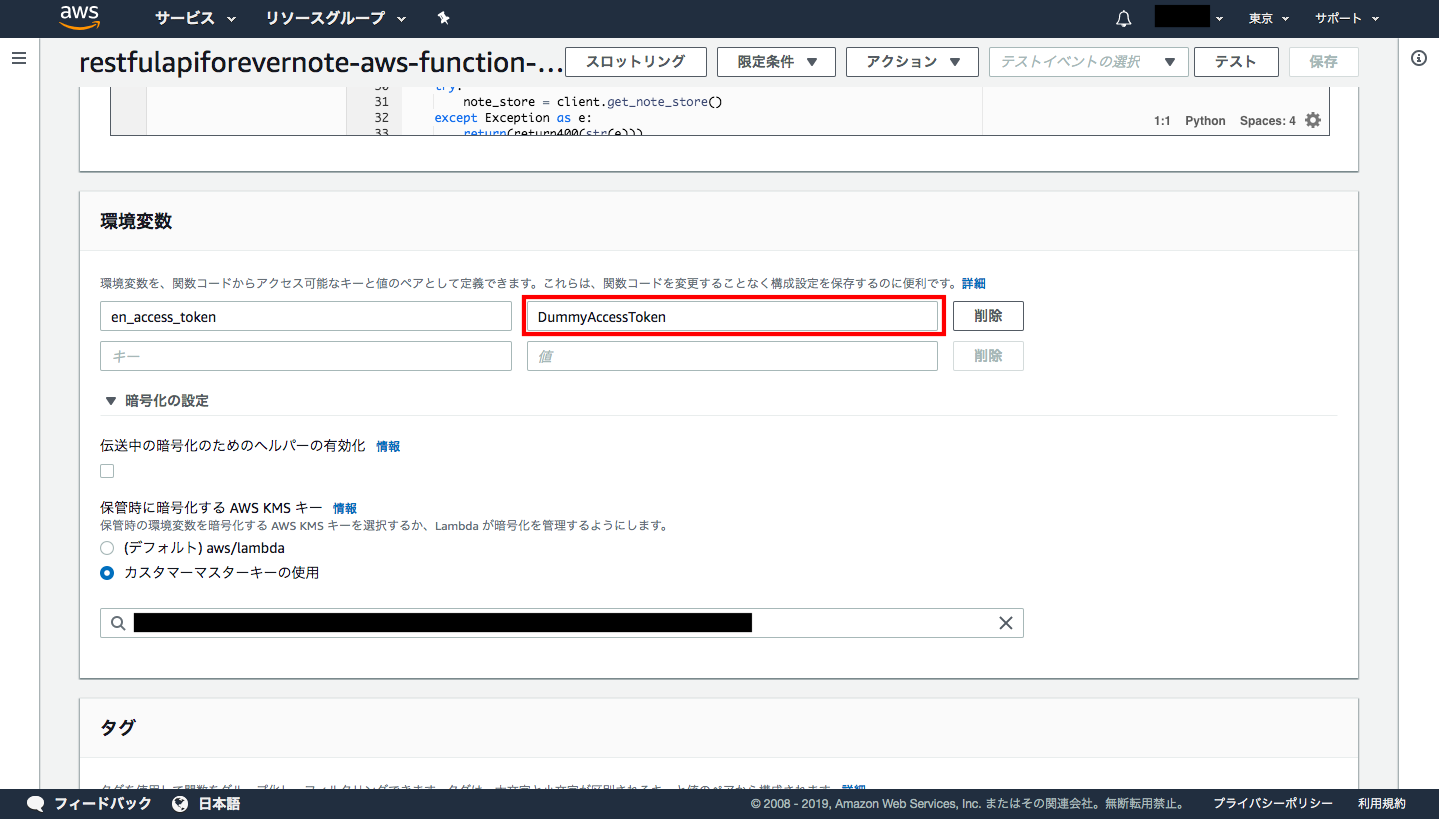Click the globe language icon
Image resolution: width=1439 pixels, height=819 pixels.
[180, 803]
